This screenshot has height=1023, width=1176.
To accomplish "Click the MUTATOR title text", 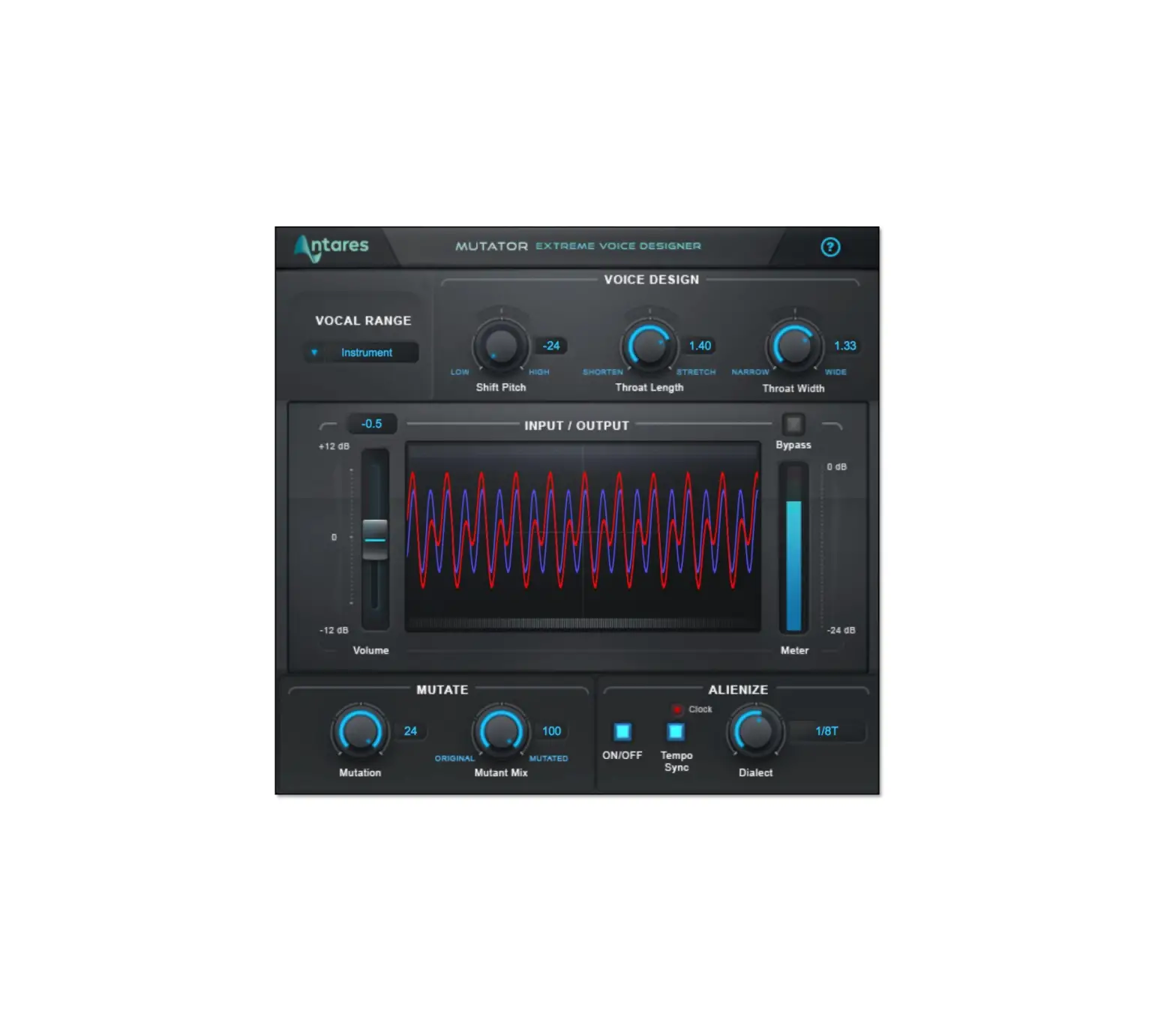I will pos(492,246).
